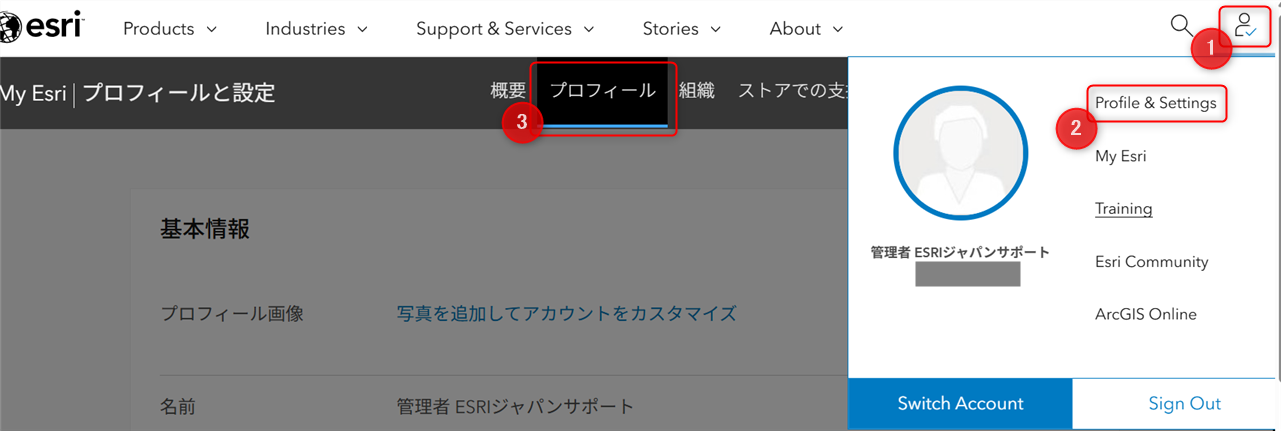Expand the Products dropdown menu
Screen dimensions: 1281x431
point(169,29)
